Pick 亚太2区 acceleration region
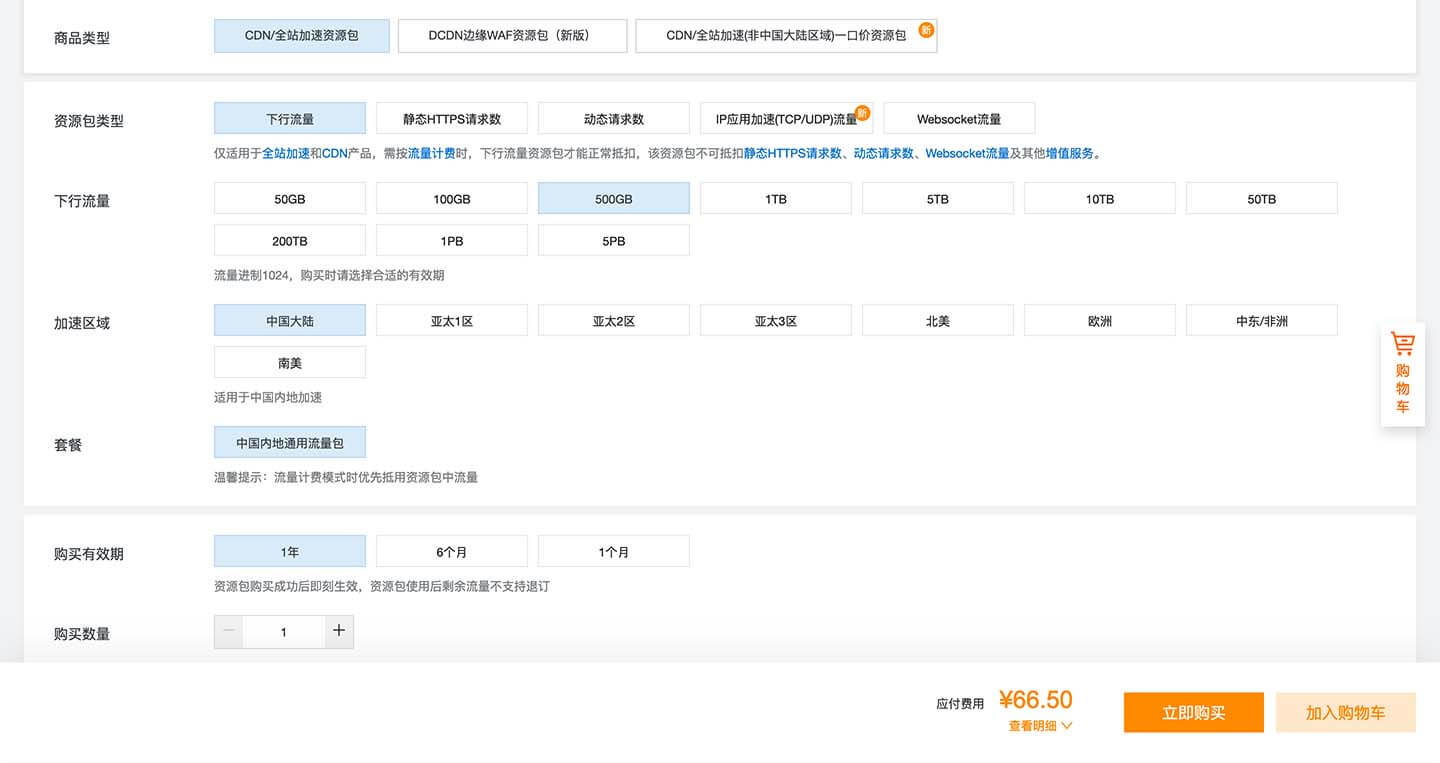 tap(614, 320)
